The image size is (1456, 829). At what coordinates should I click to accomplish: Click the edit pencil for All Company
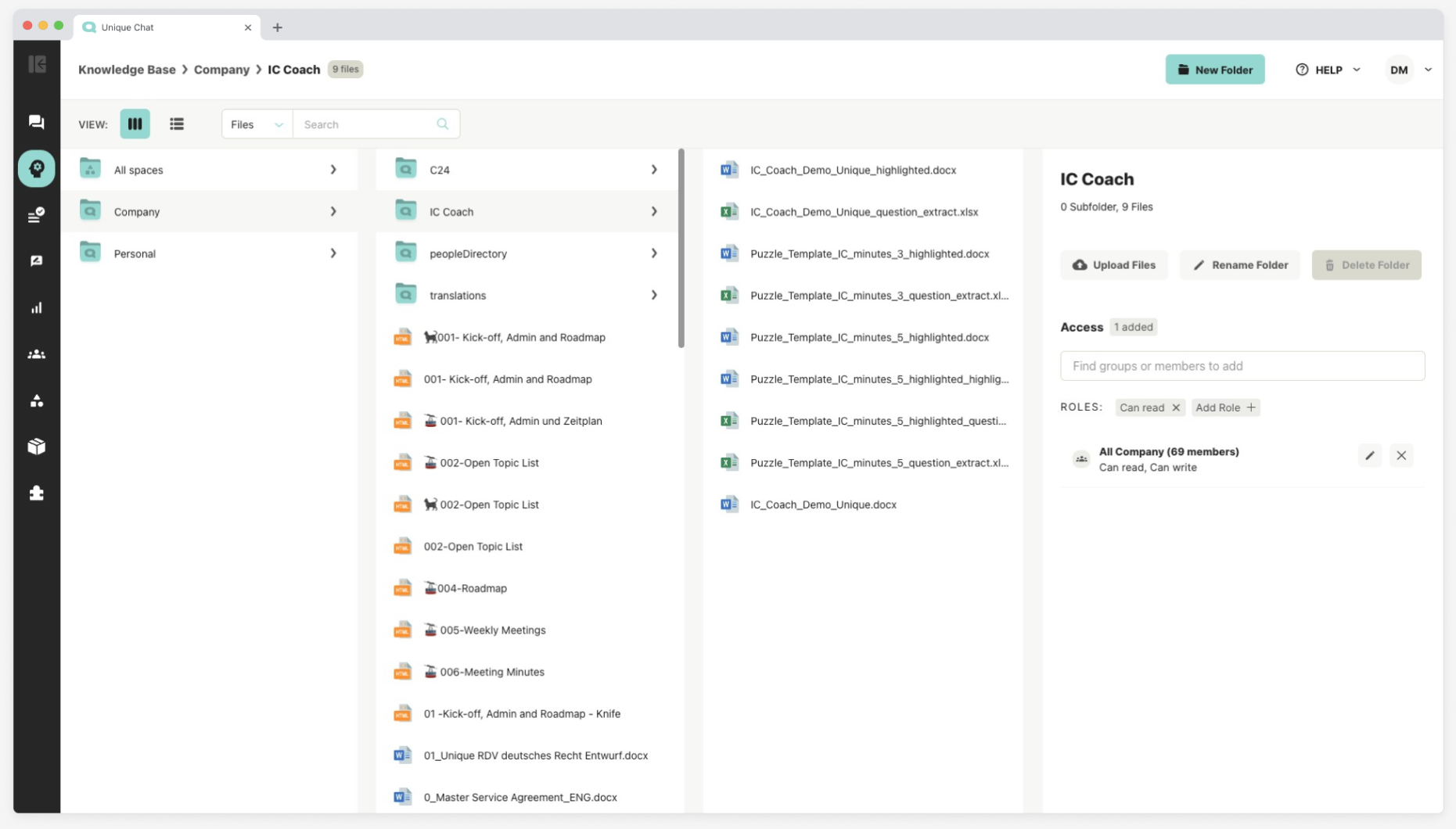click(1369, 456)
